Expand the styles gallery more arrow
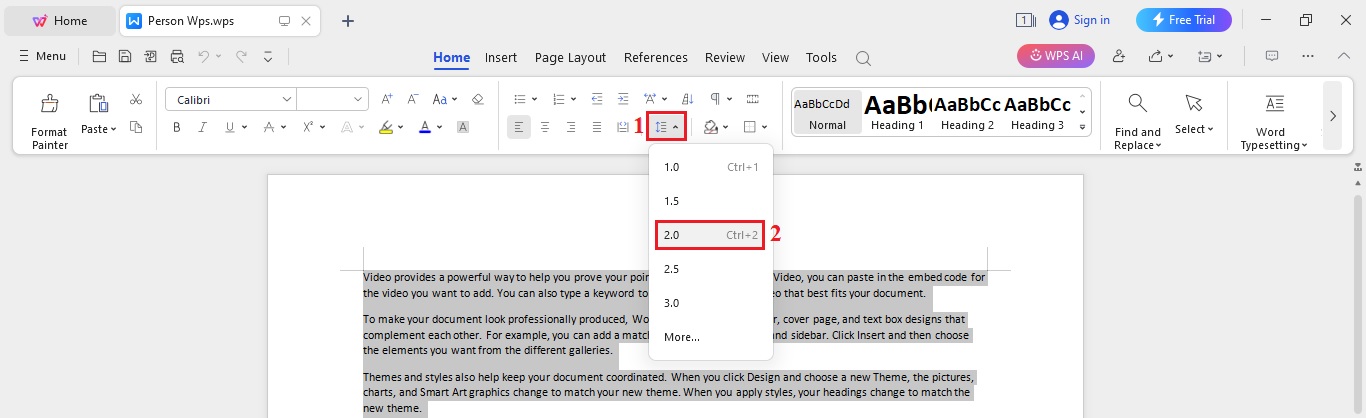Image resolution: width=1366 pixels, height=418 pixels. click(x=1082, y=127)
